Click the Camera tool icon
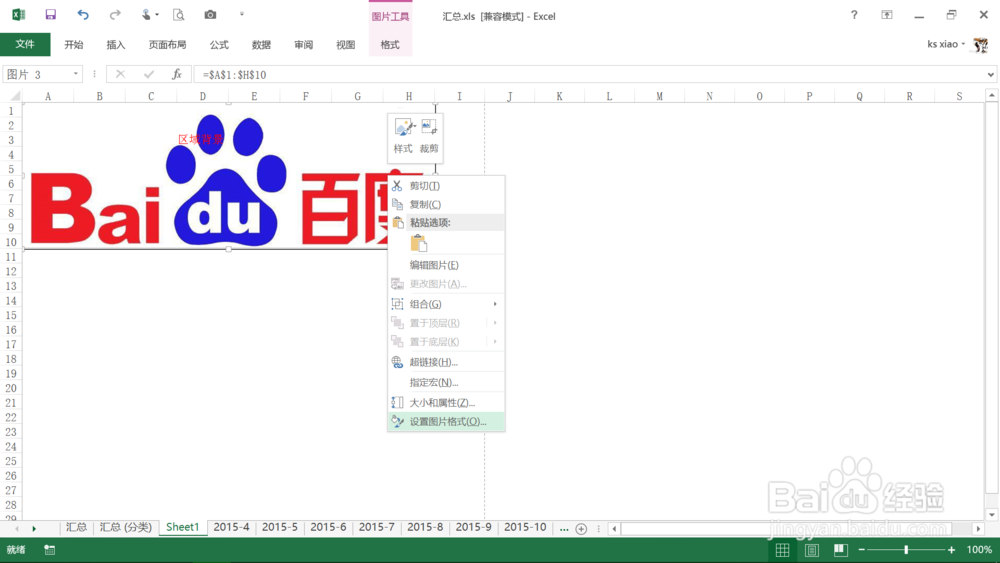This screenshot has height=563, width=1000. point(210,15)
